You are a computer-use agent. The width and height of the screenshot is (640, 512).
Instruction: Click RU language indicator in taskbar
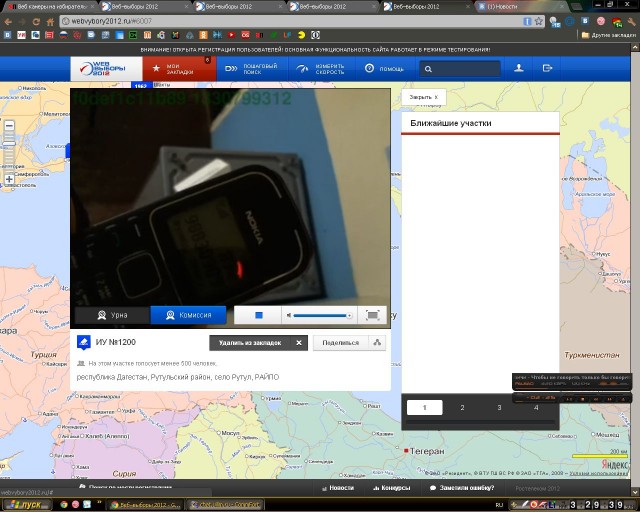[499, 505]
